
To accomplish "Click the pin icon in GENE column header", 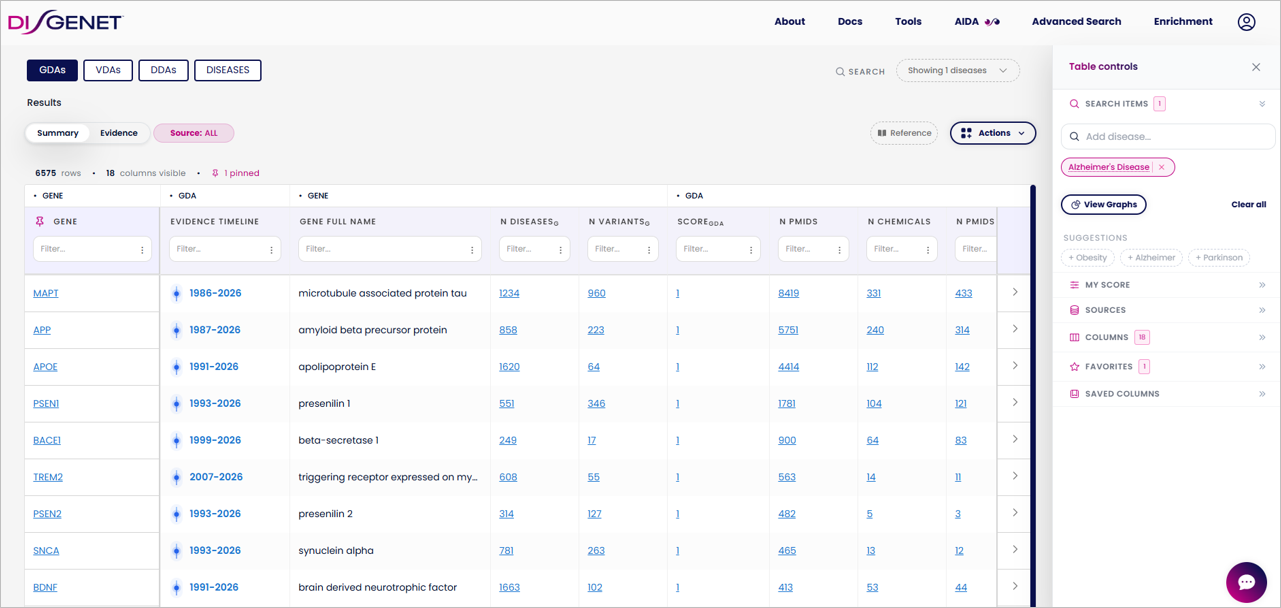I will tap(40, 222).
